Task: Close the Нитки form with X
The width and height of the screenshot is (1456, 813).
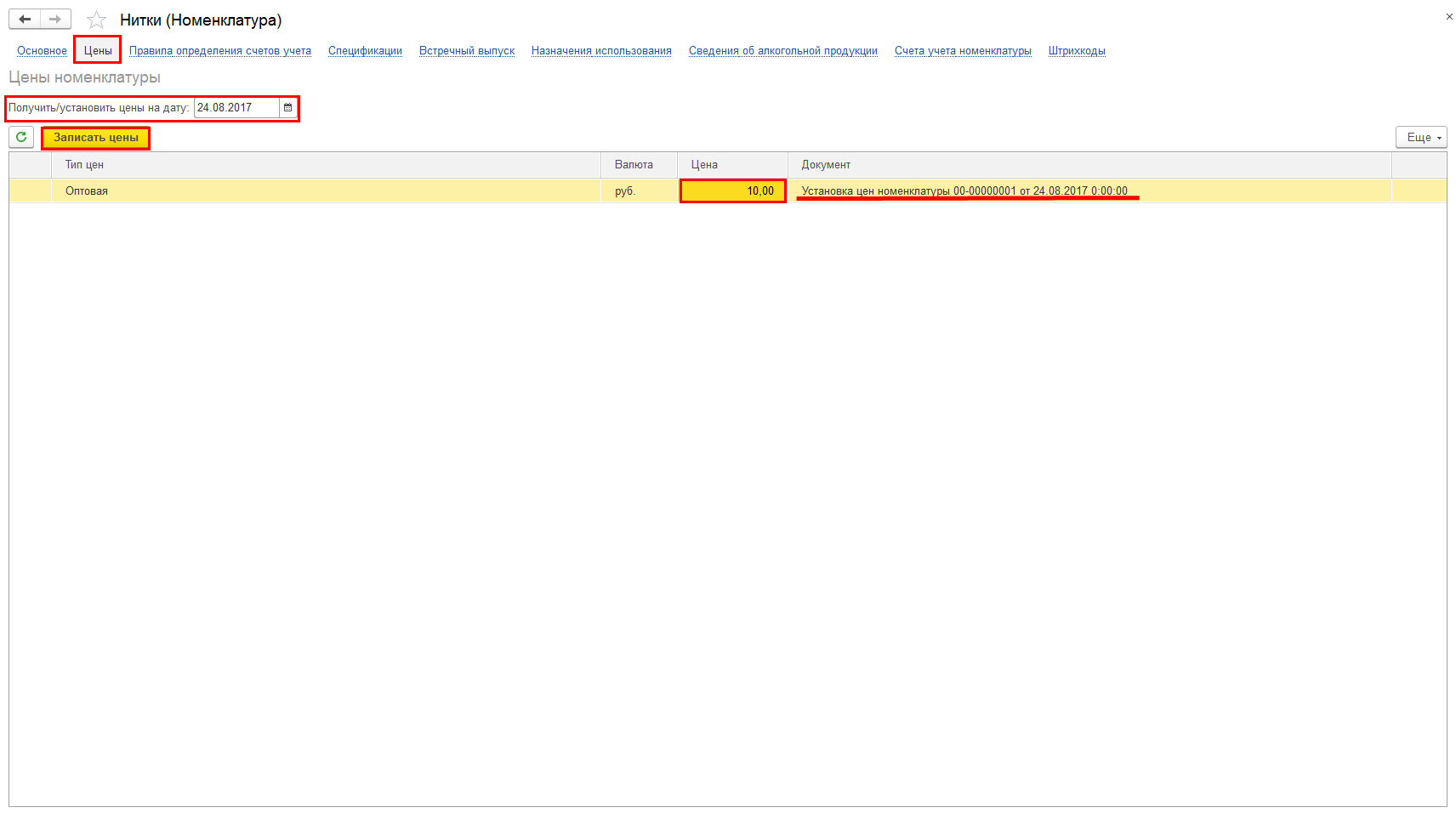Action: pos(1449,17)
